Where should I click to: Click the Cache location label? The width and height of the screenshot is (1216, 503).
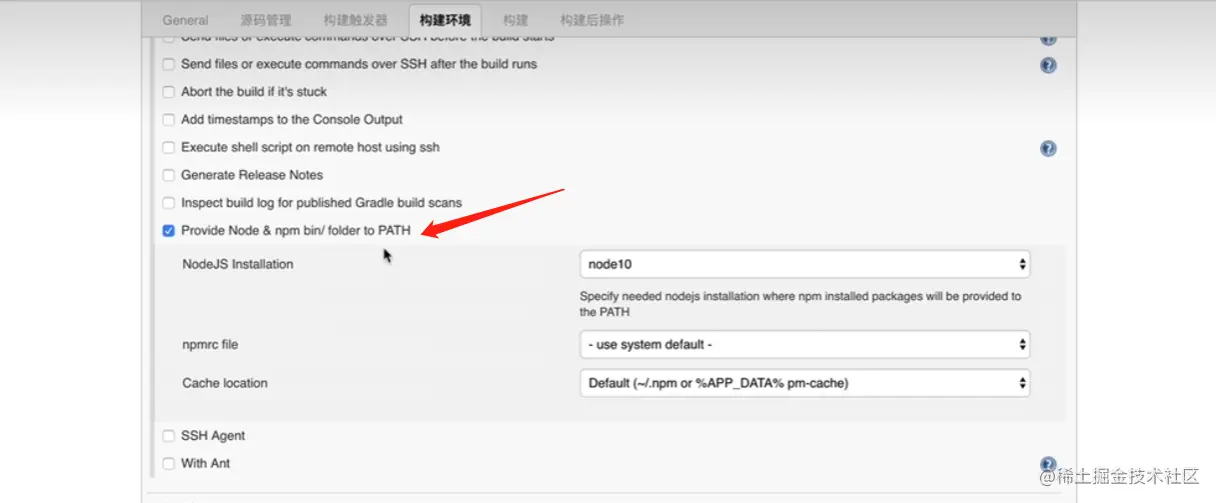click(225, 383)
